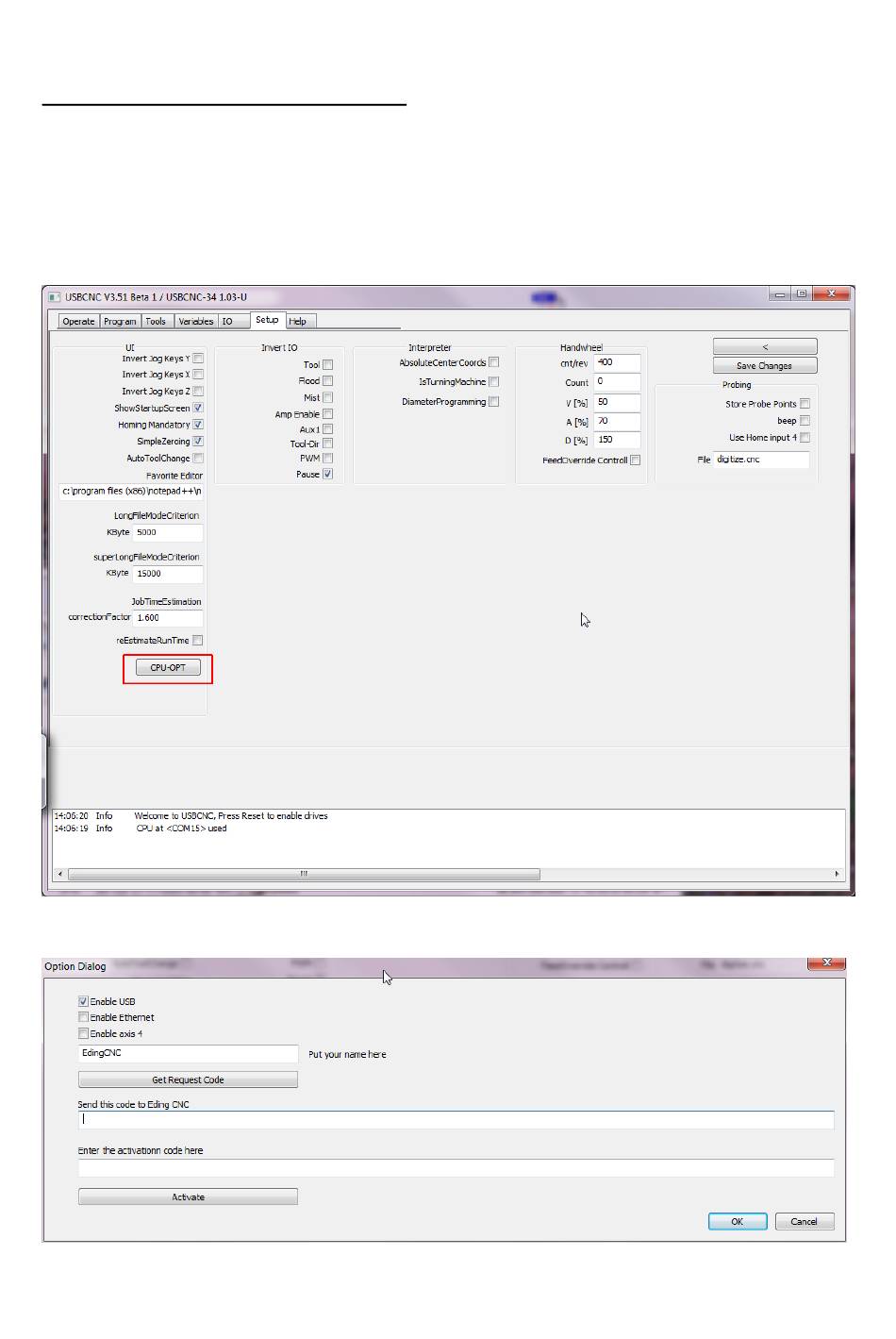Click OK in the Option Dialog
The height and width of the screenshot is (1339, 896).
coord(737,1221)
